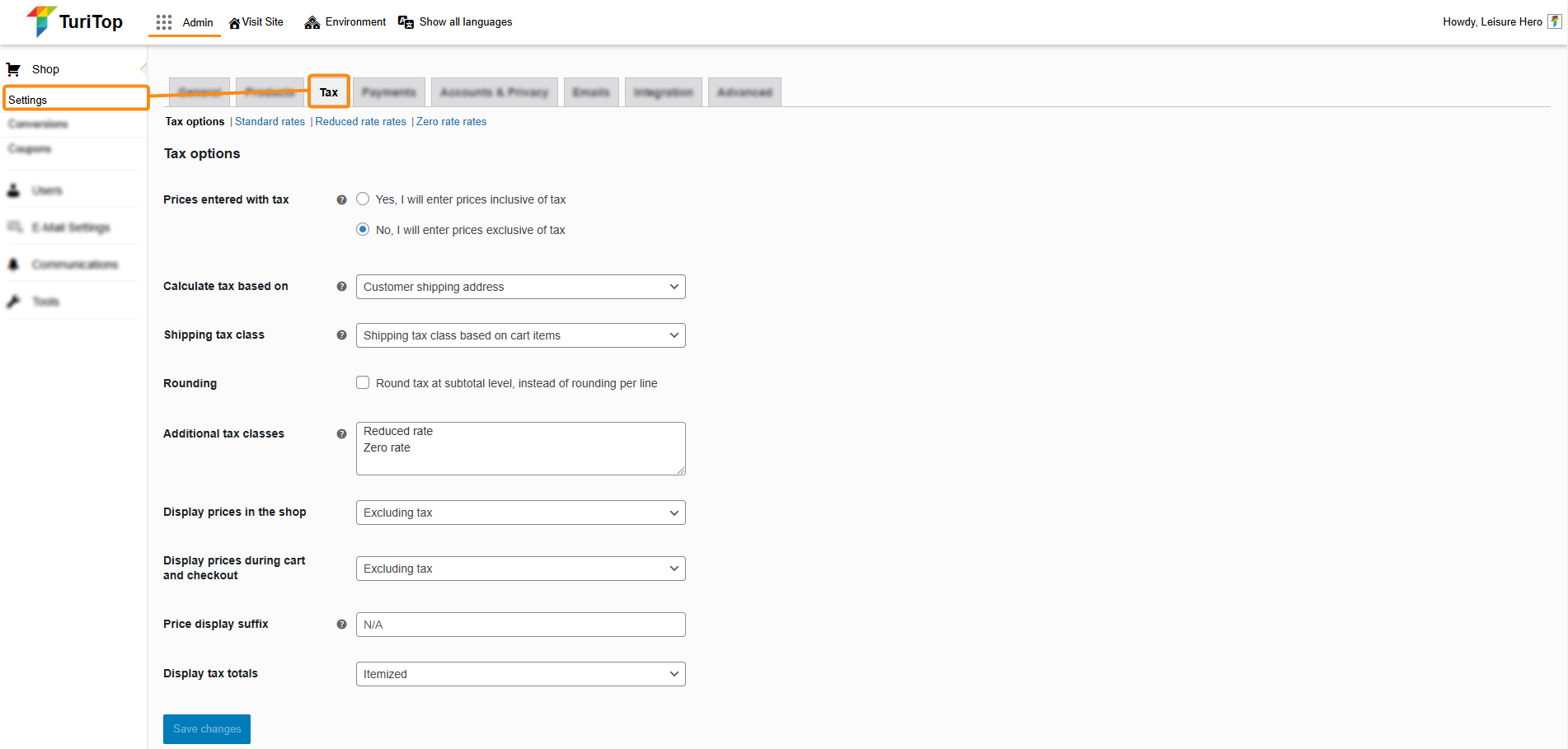Expand the Shipping tax class dropdown

(x=520, y=335)
